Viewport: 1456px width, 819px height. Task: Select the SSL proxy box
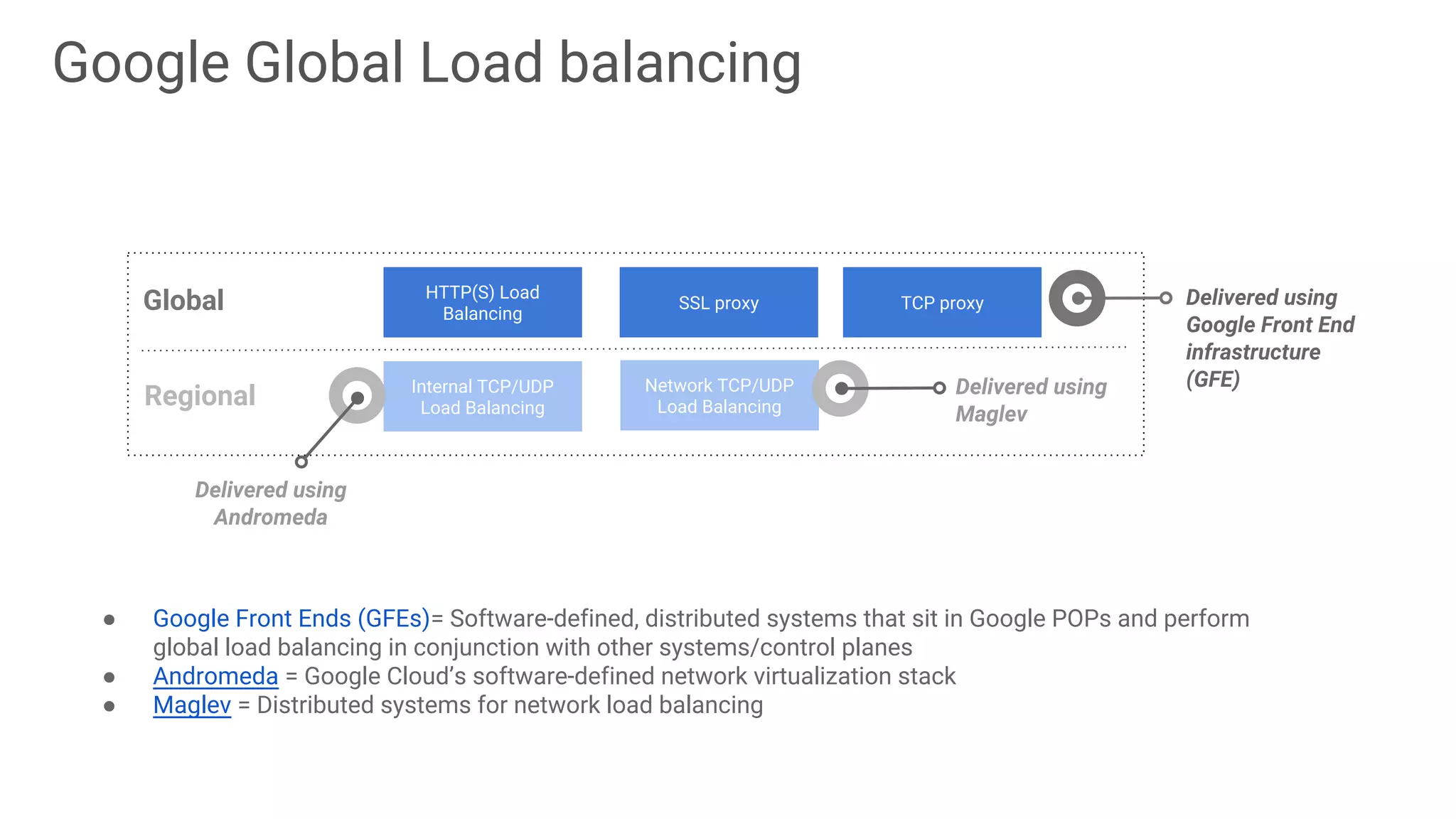719,302
